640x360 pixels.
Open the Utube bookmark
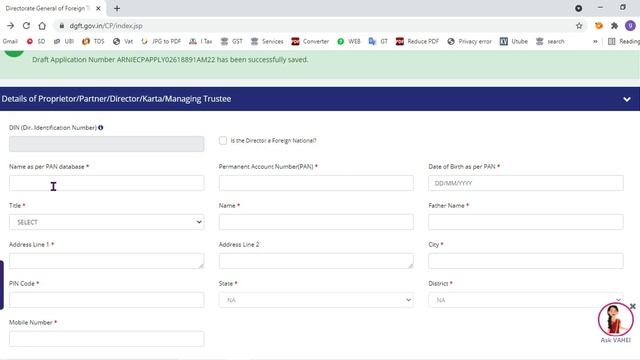tap(513, 41)
